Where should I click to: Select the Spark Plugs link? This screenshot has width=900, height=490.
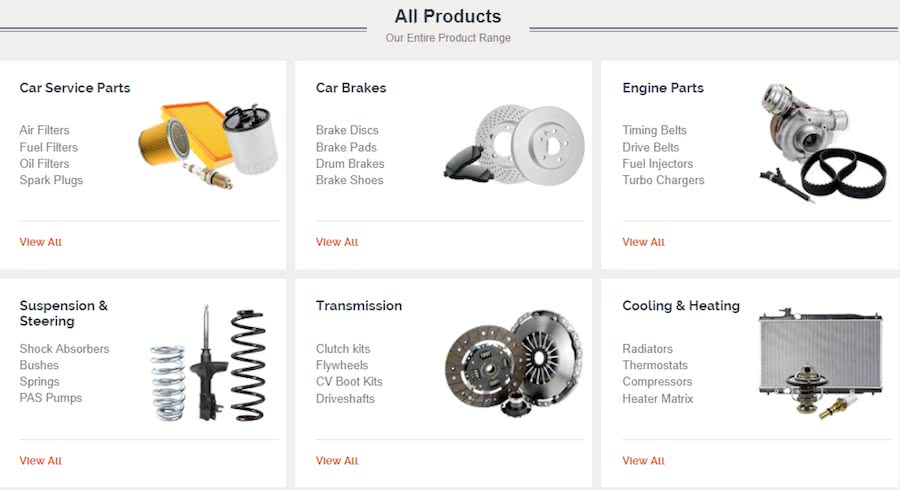pyautogui.click(x=51, y=180)
